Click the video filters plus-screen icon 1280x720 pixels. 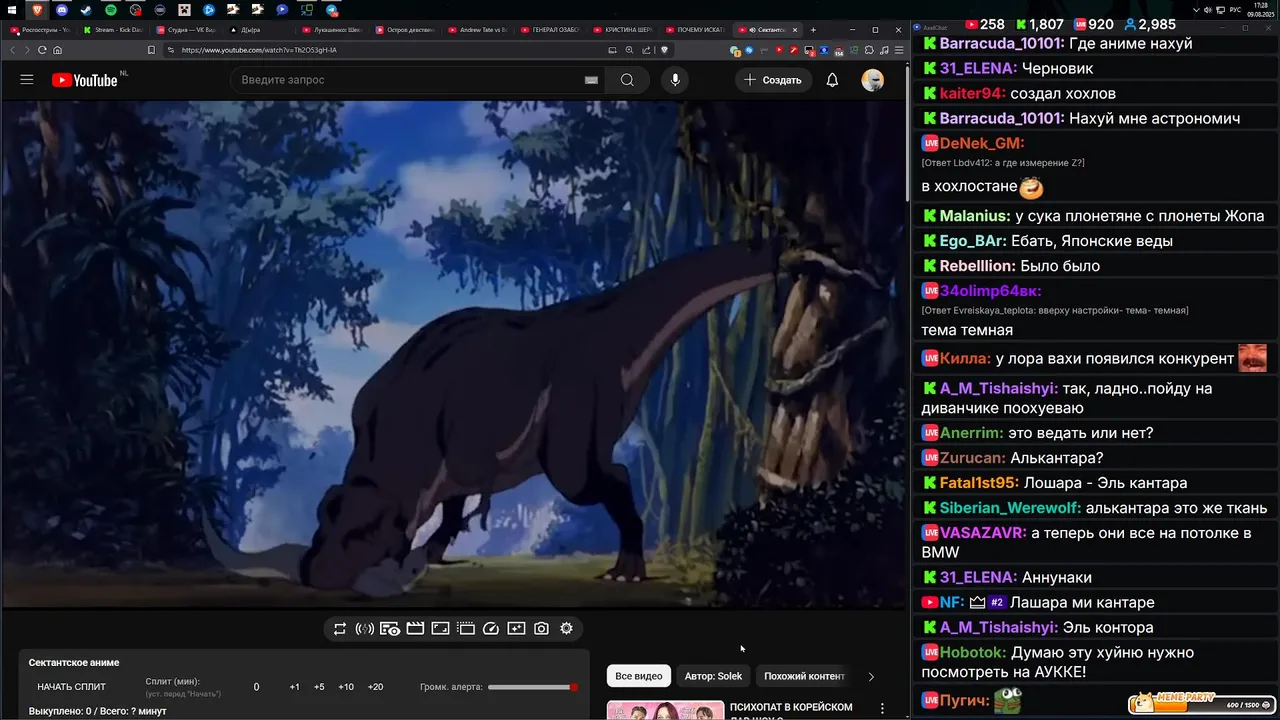click(516, 629)
